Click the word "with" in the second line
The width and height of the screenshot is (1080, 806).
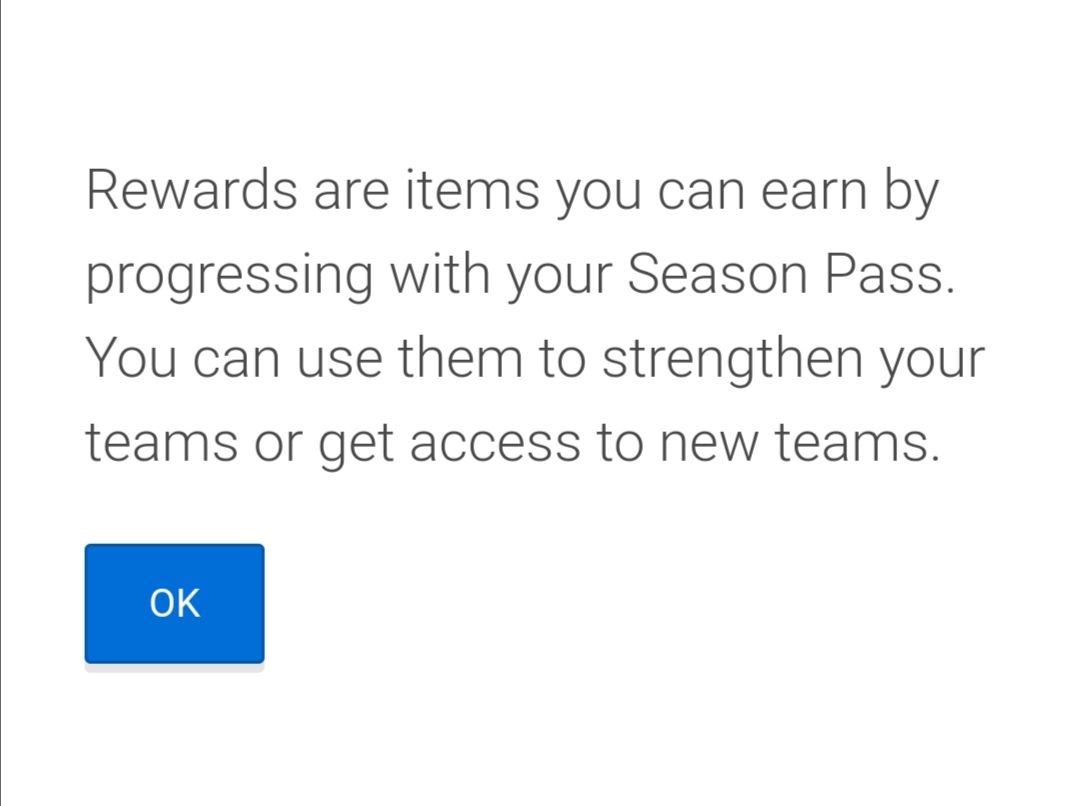coord(438,274)
